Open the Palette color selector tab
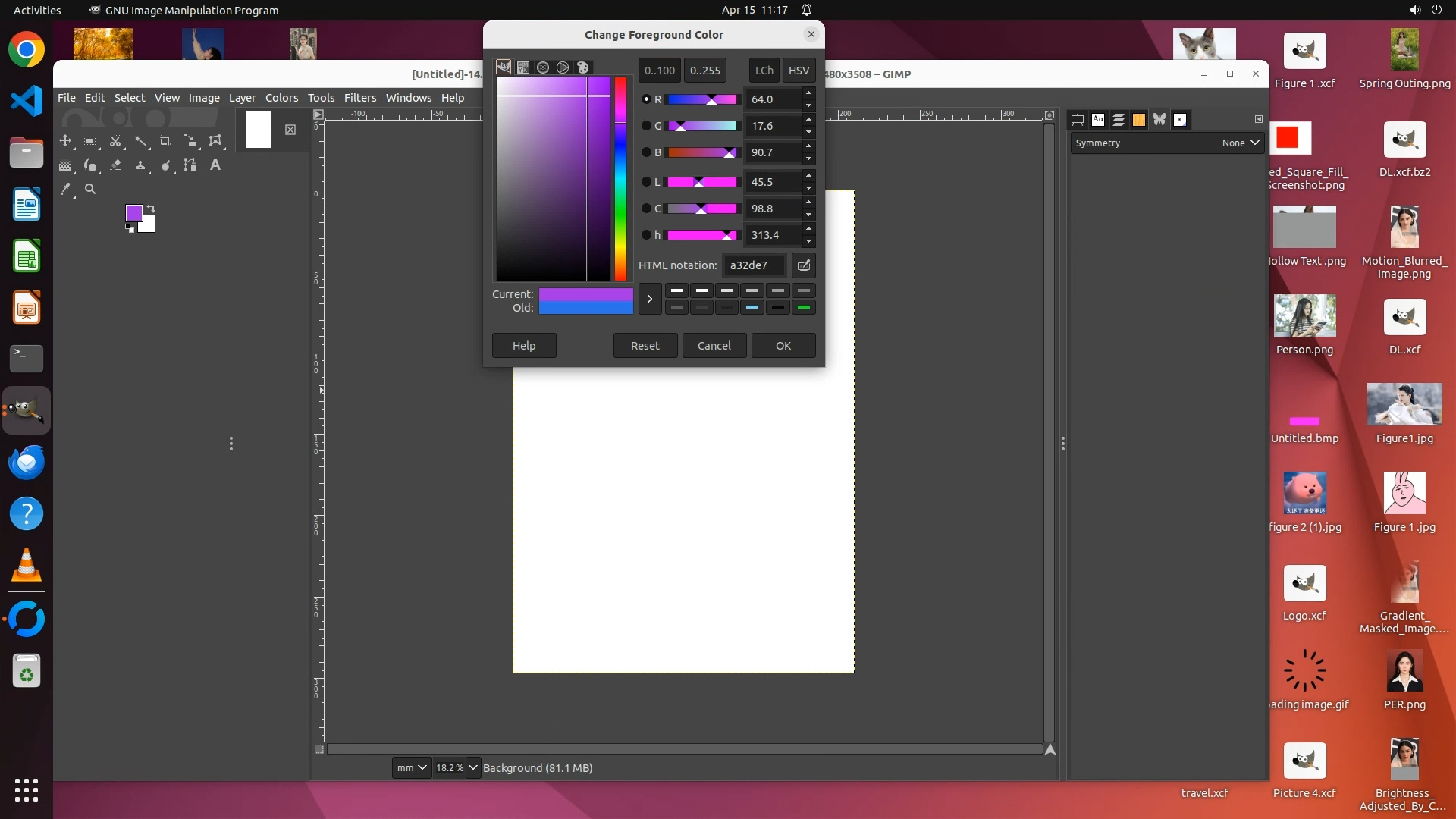Viewport: 1456px width, 819px height. tap(582, 67)
